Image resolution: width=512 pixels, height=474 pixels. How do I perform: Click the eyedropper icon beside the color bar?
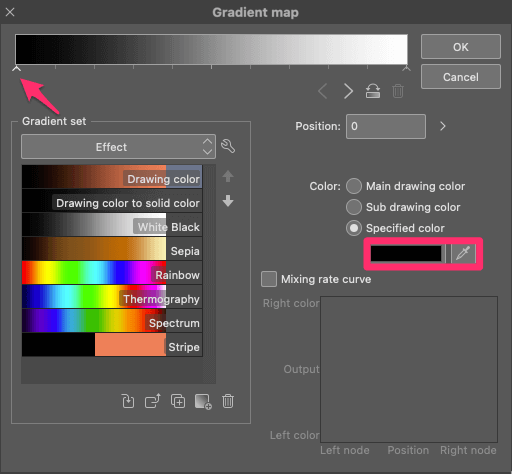(x=463, y=253)
